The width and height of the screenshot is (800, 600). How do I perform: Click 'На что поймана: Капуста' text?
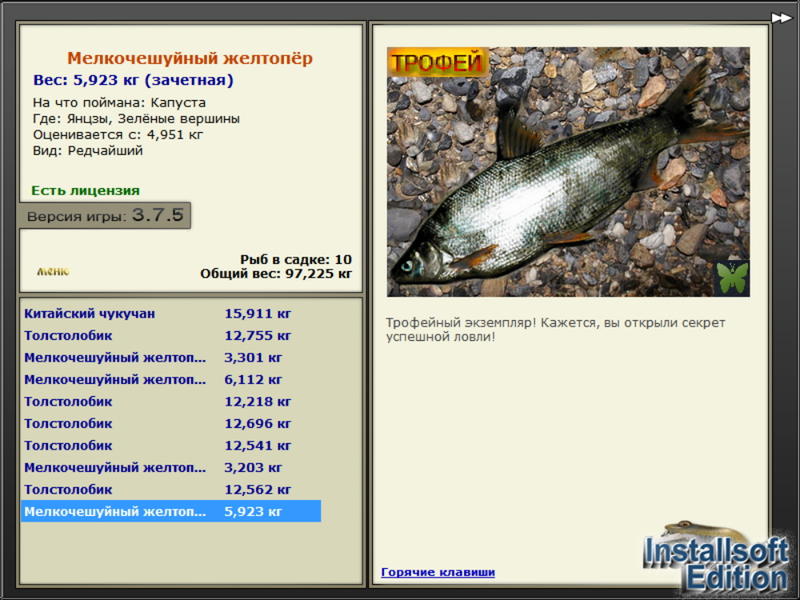click(119, 103)
